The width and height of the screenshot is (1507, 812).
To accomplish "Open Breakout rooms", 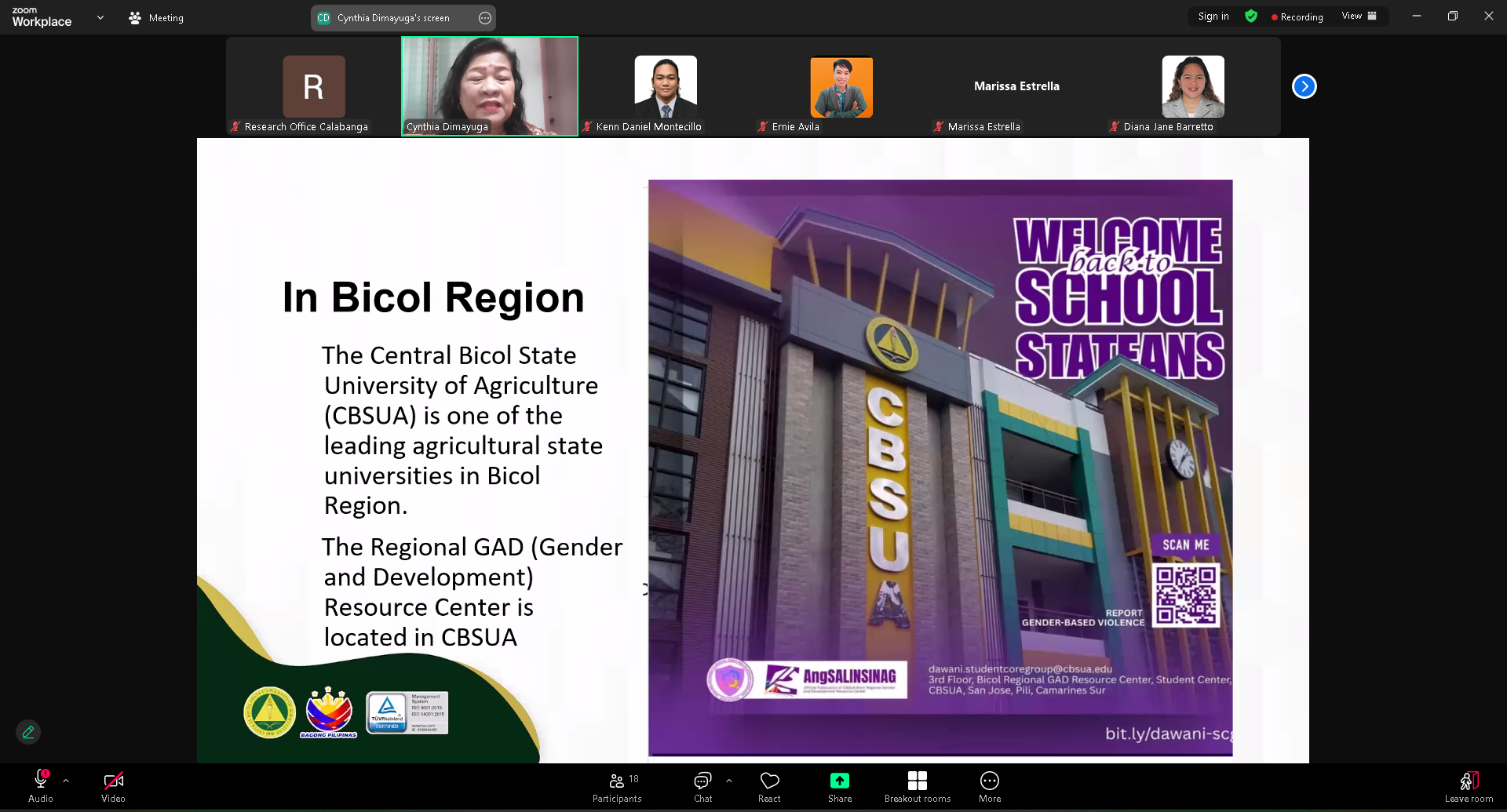I will point(917,787).
